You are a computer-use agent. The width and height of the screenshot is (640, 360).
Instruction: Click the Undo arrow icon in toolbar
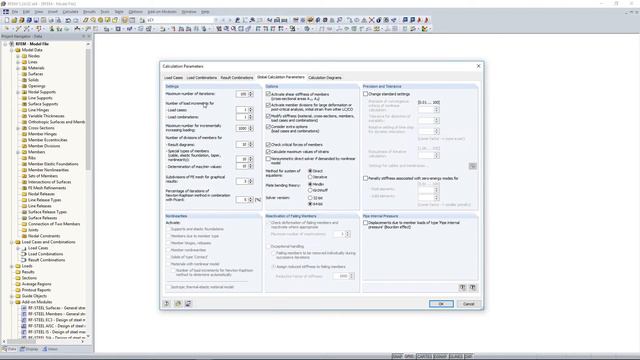(x=68, y=20)
